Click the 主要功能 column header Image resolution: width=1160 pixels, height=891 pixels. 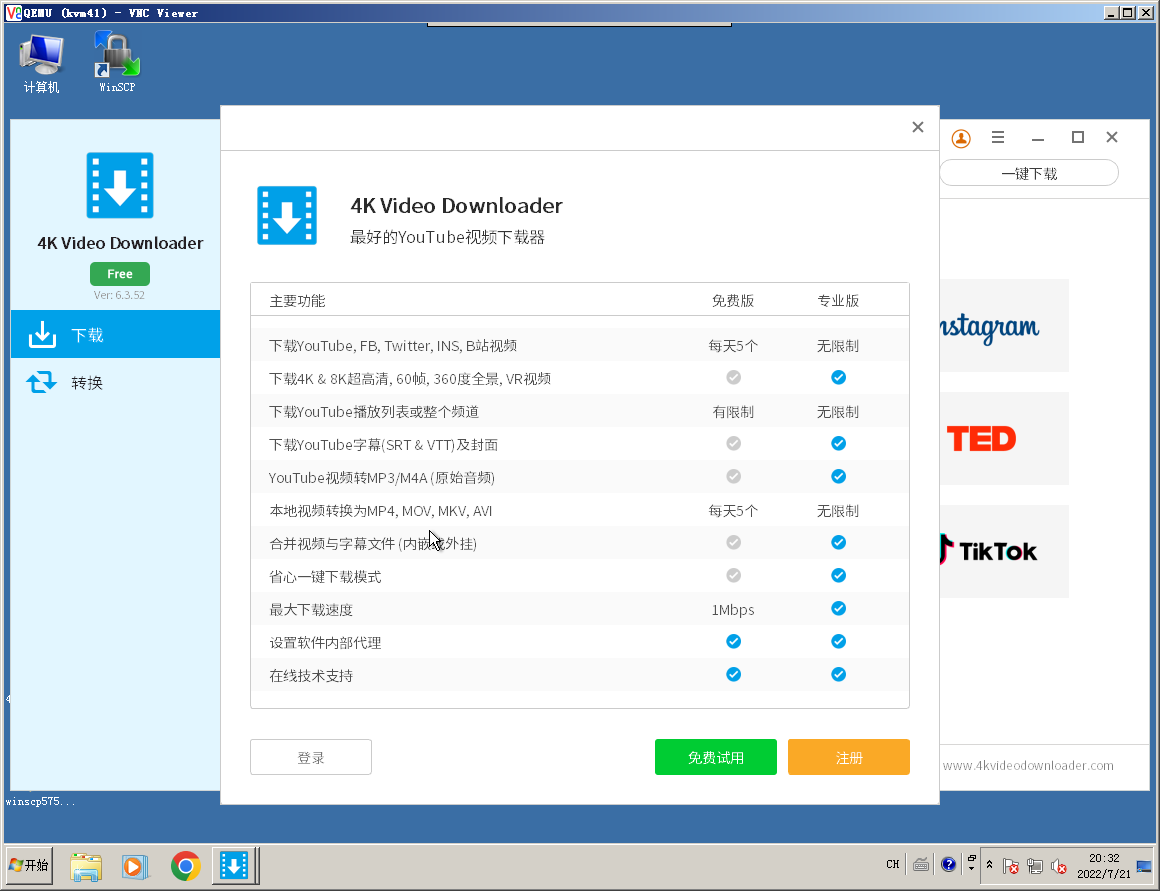click(297, 300)
